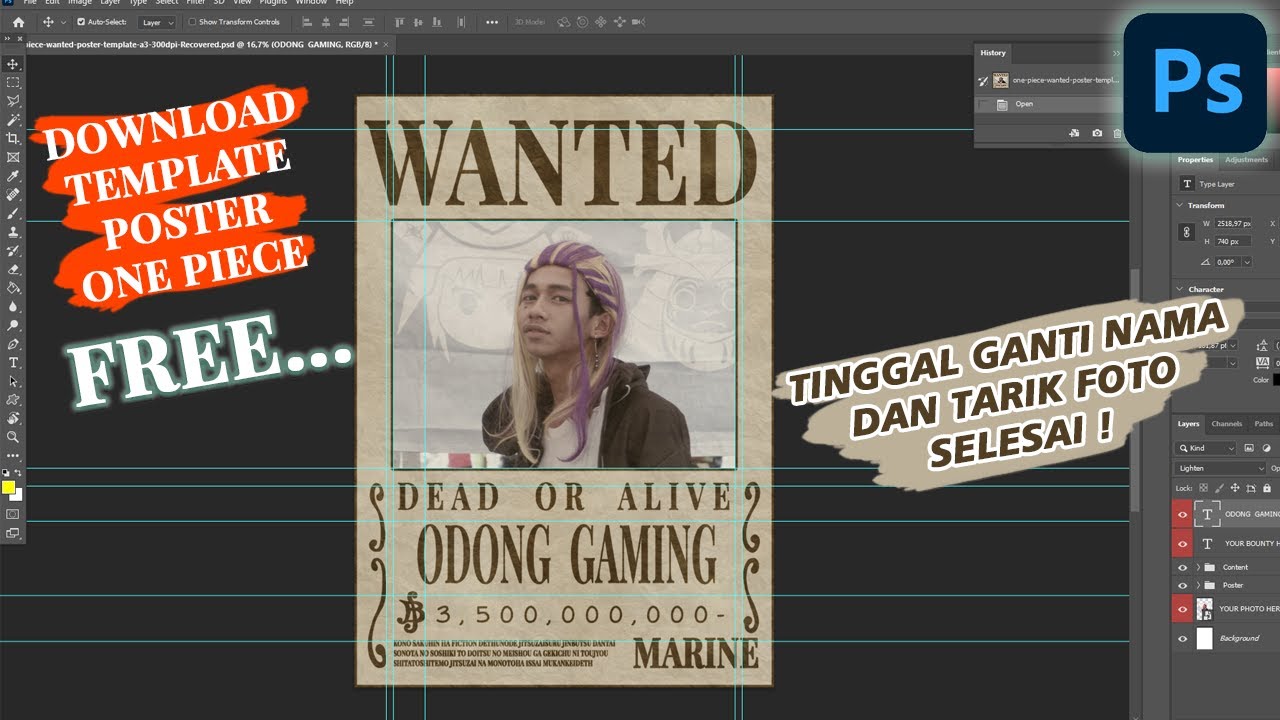Open the Window menu
The width and height of the screenshot is (1280, 720).
point(311,3)
